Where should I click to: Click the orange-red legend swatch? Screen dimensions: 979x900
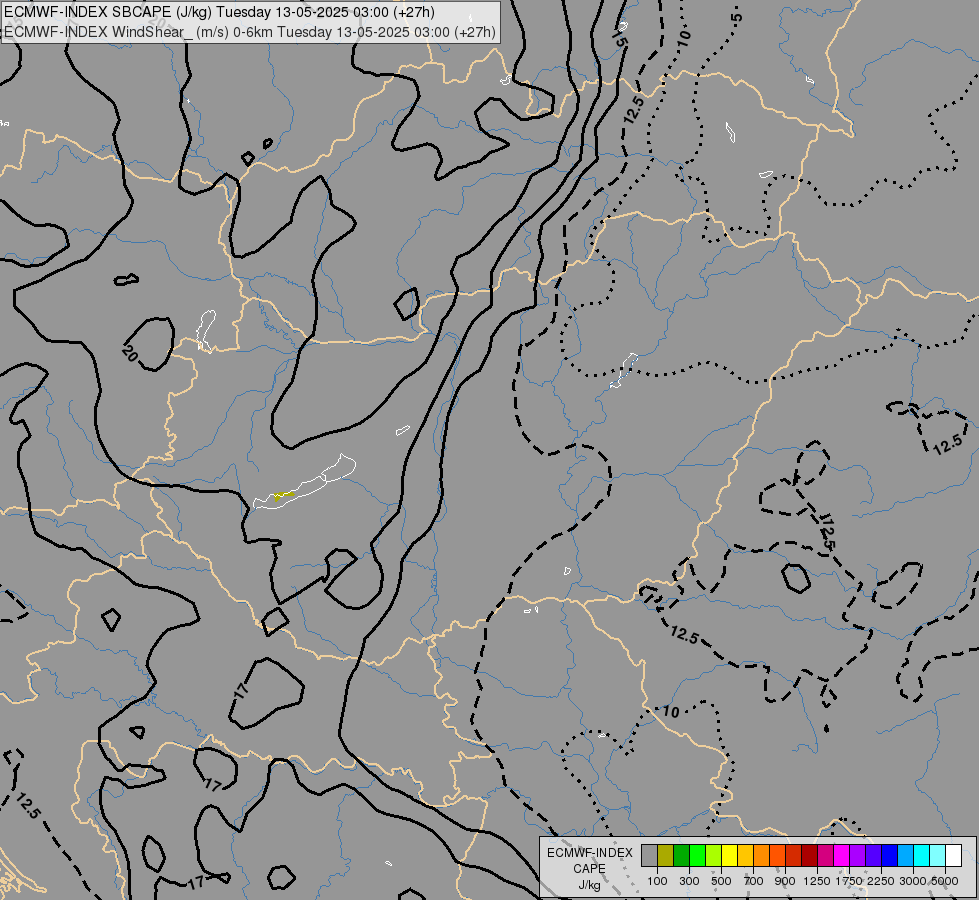point(777,855)
